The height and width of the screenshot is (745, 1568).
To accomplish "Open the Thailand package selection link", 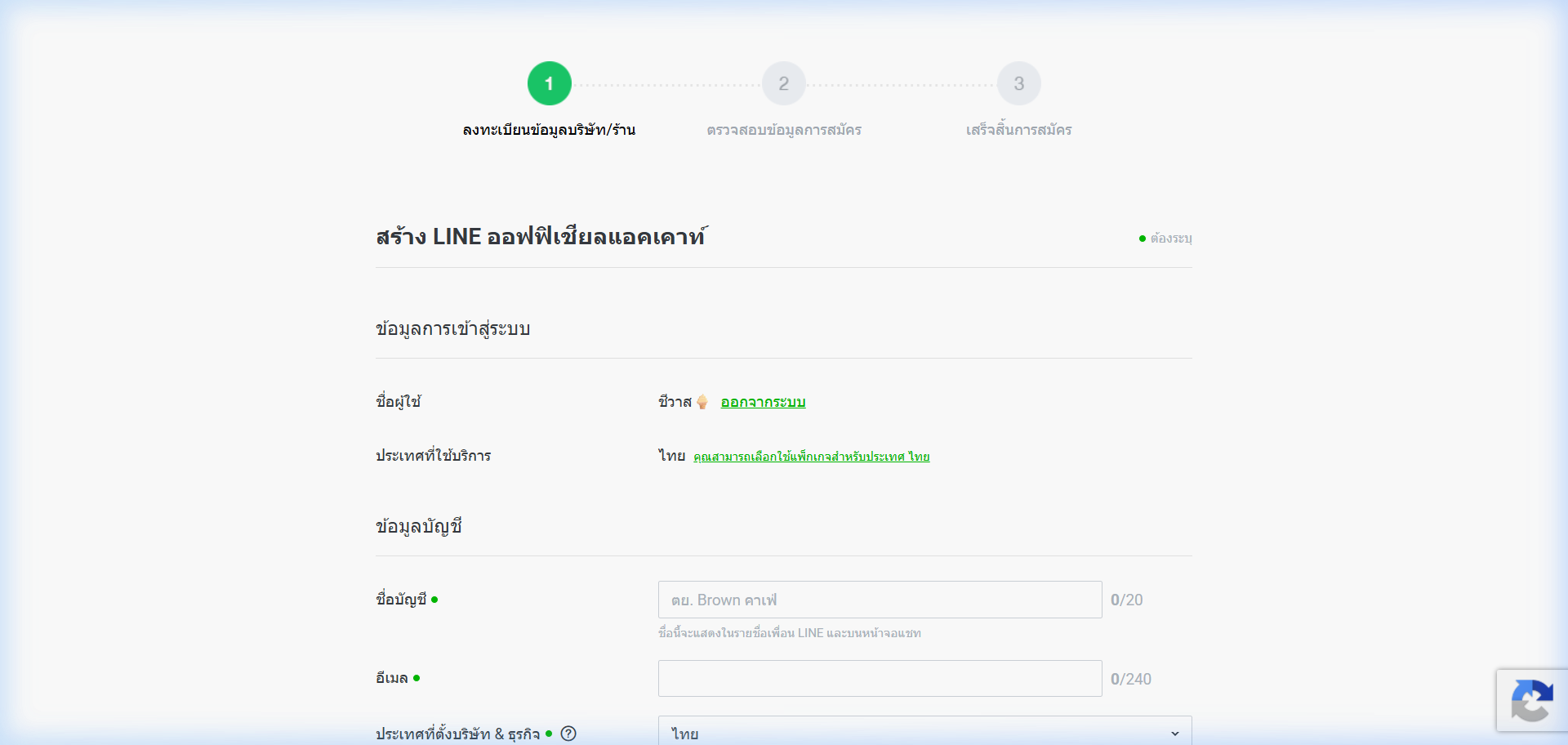I will [812, 457].
